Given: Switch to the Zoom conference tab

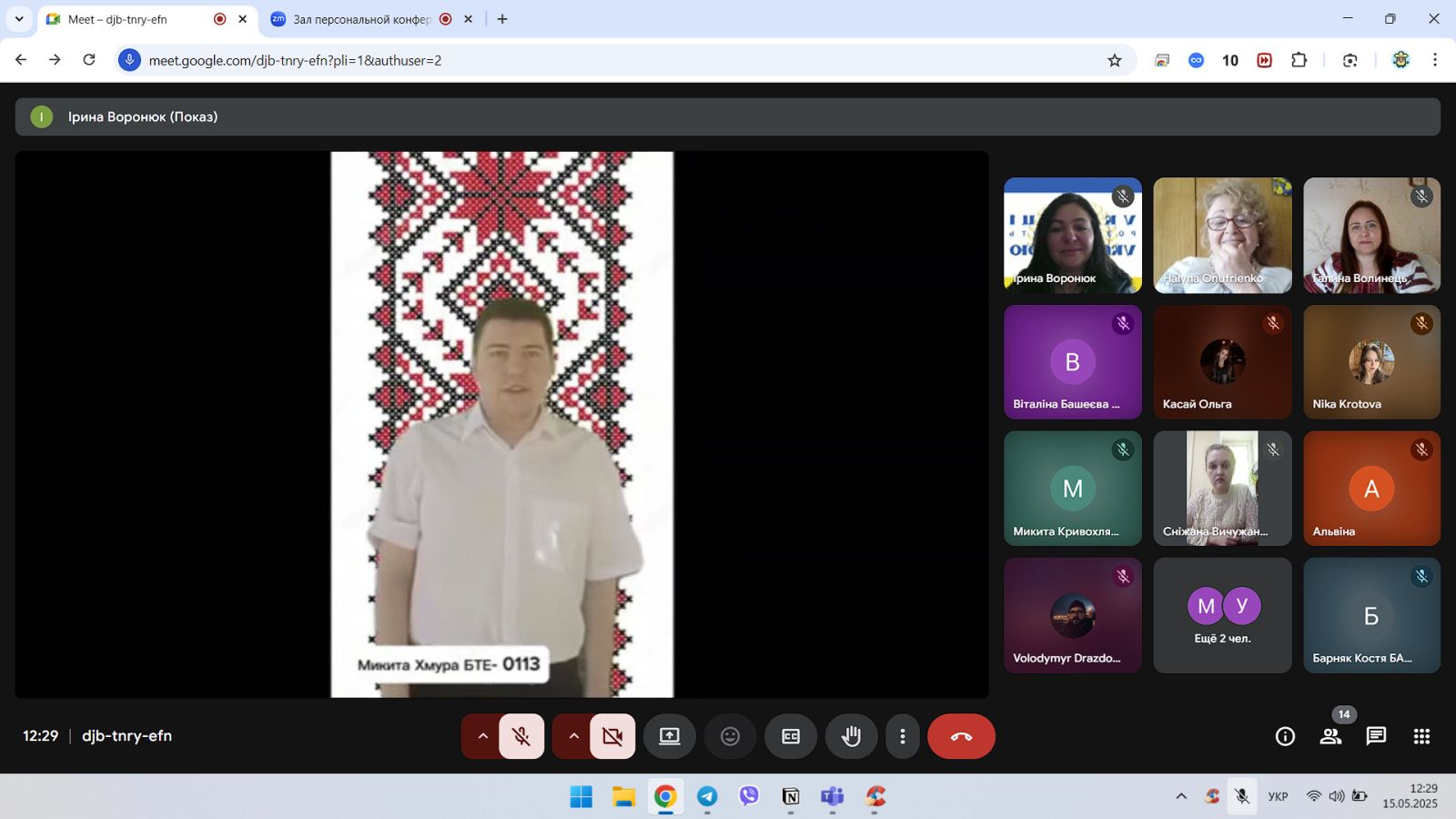Looking at the screenshot, I should point(361,19).
